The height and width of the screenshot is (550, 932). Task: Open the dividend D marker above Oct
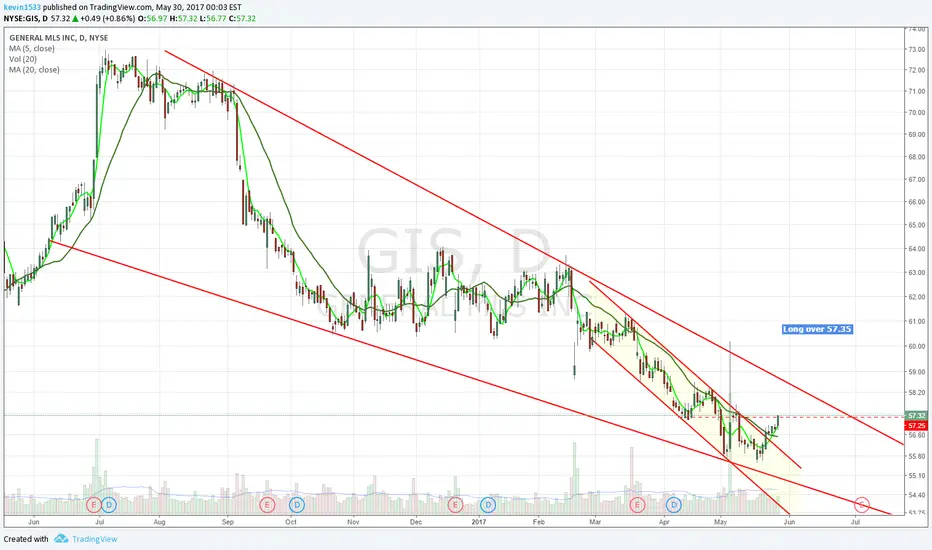pyautogui.click(x=297, y=505)
